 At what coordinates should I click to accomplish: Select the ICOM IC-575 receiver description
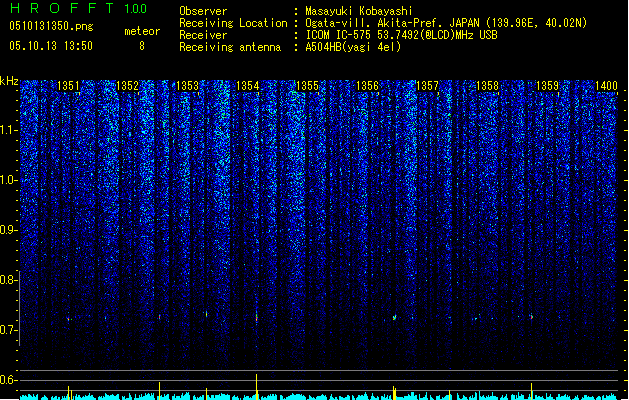(x=401, y=35)
